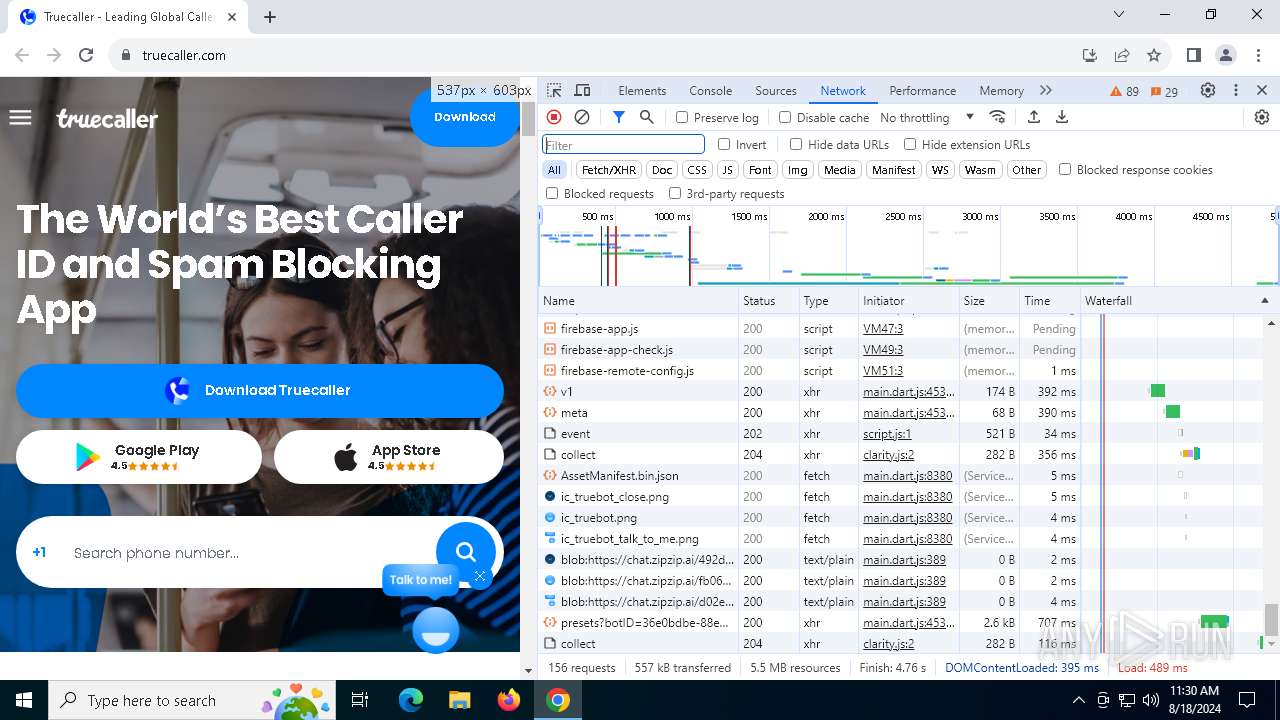1280x720 pixels.
Task: Filter requests by Fetch/XHR
Action: [609, 169]
